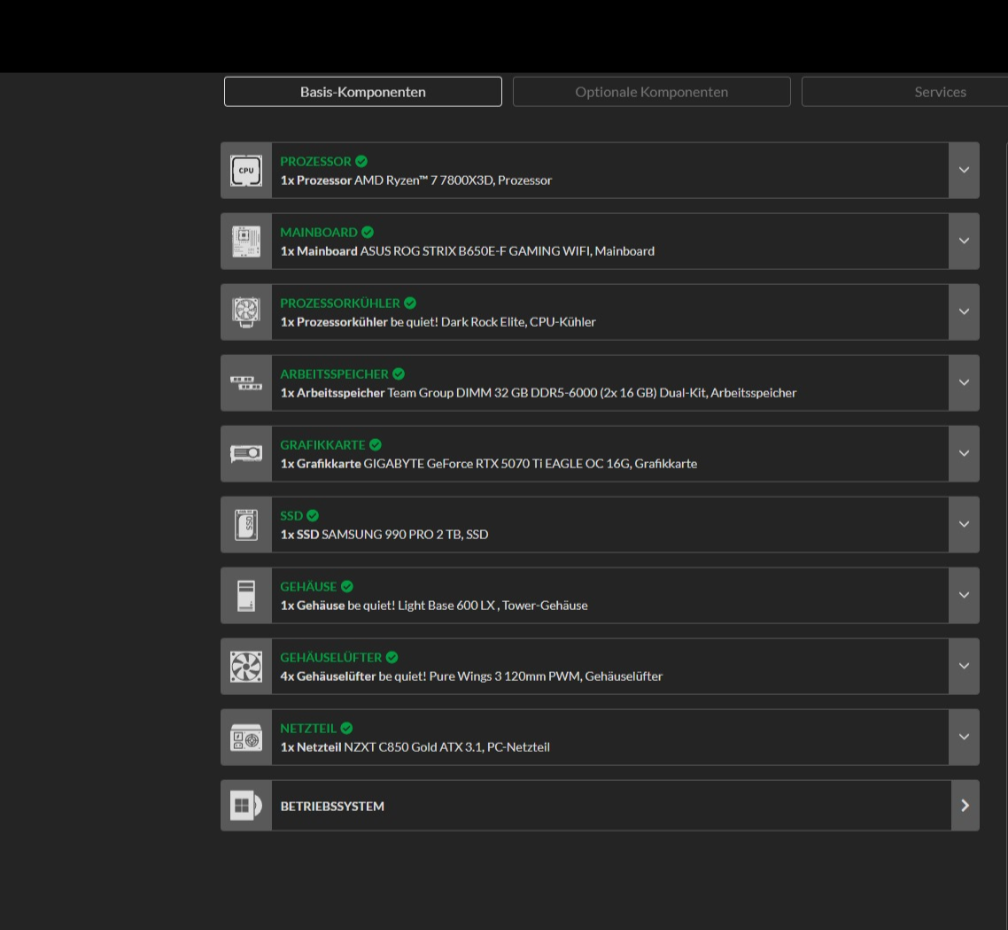Expand the Mainboard row chevron

tap(964, 241)
